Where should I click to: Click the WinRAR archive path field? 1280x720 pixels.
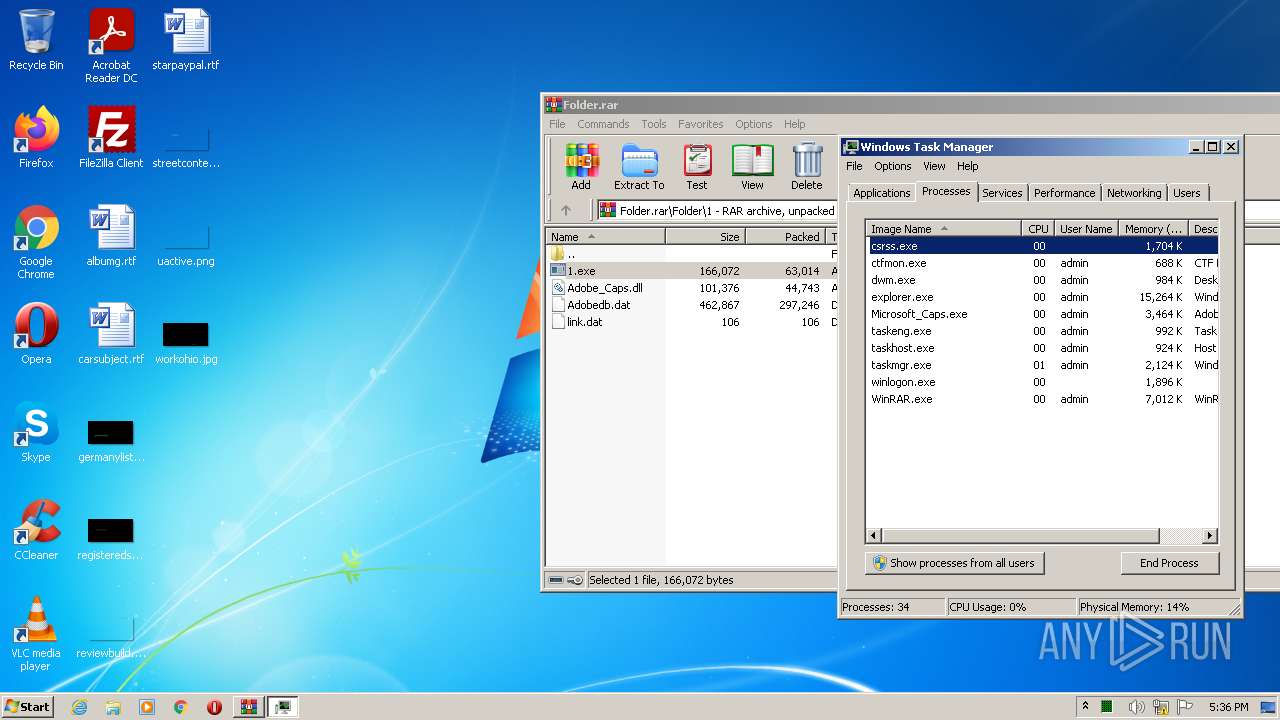click(x=717, y=211)
